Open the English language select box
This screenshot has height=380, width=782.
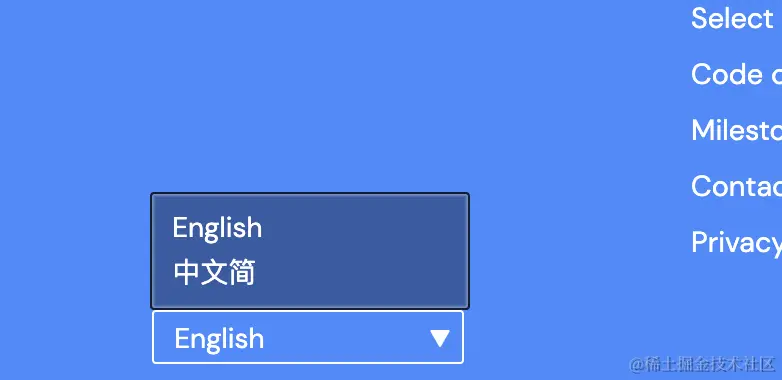click(x=308, y=337)
